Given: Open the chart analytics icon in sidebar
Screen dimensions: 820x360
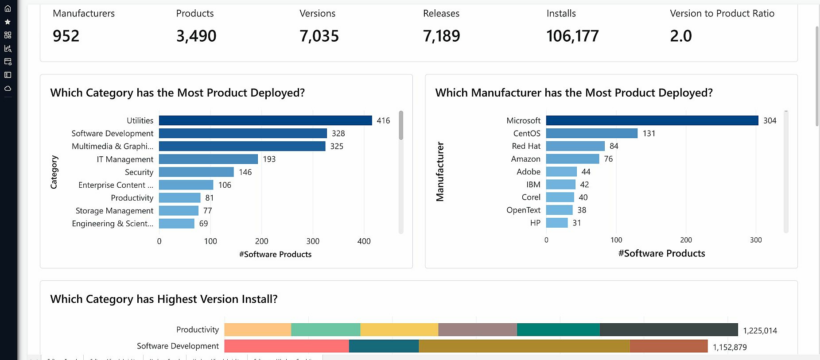Looking at the screenshot, I should pyautogui.click(x=7, y=49).
